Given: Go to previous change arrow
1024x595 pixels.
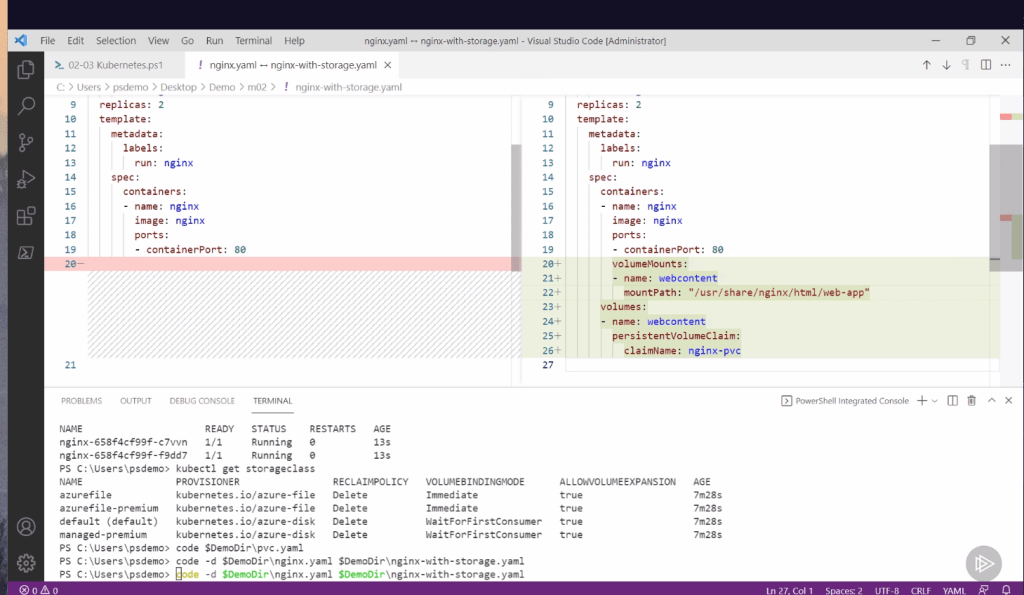Looking at the screenshot, I should point(927,65).
